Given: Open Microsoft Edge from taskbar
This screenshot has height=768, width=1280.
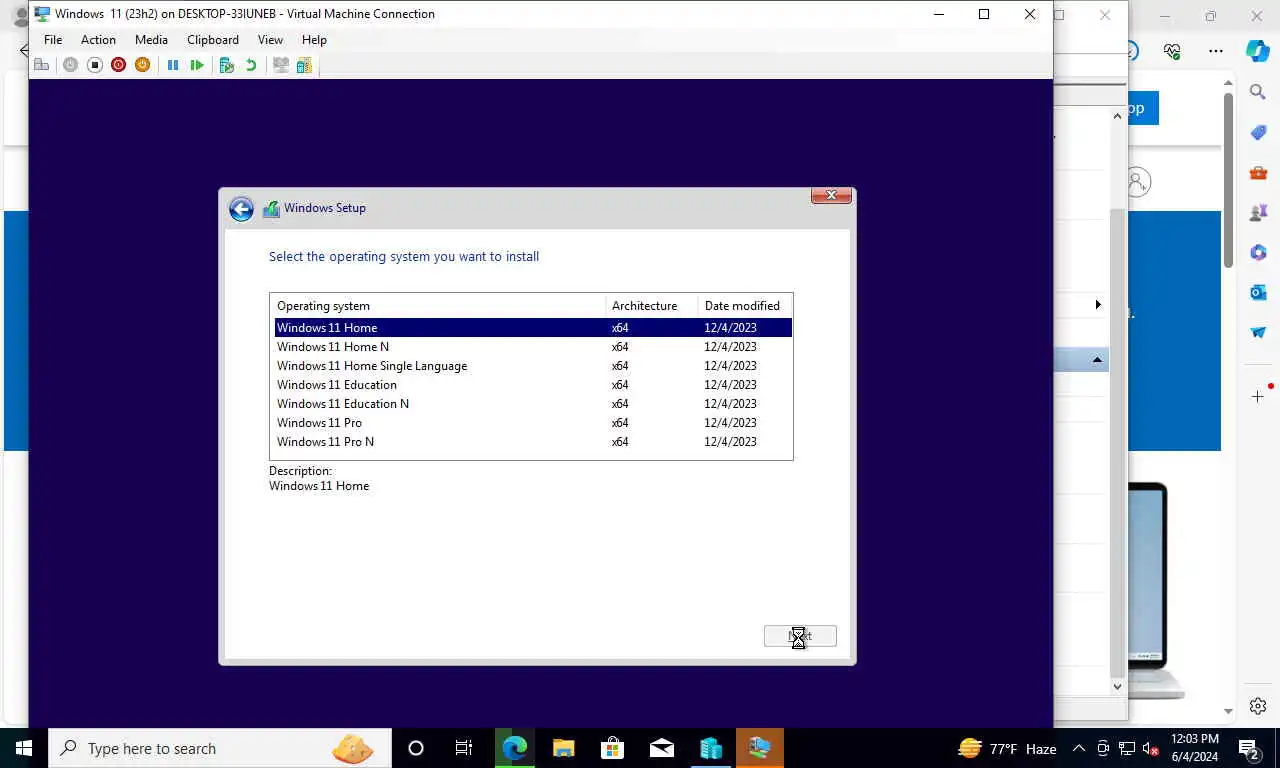Looking at the screenshot, I should 514,748.
